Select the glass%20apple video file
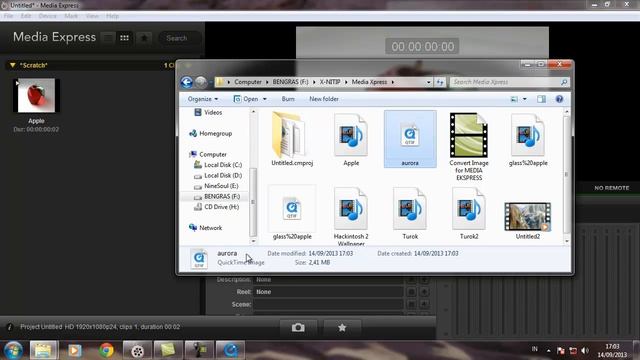This screenshot has width=640, height=360. [x=528, y=139]
